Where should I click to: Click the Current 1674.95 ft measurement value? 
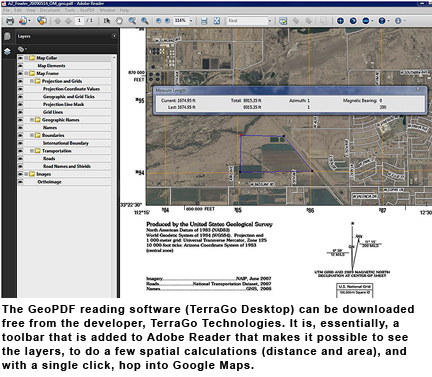(x=188, y=100)
